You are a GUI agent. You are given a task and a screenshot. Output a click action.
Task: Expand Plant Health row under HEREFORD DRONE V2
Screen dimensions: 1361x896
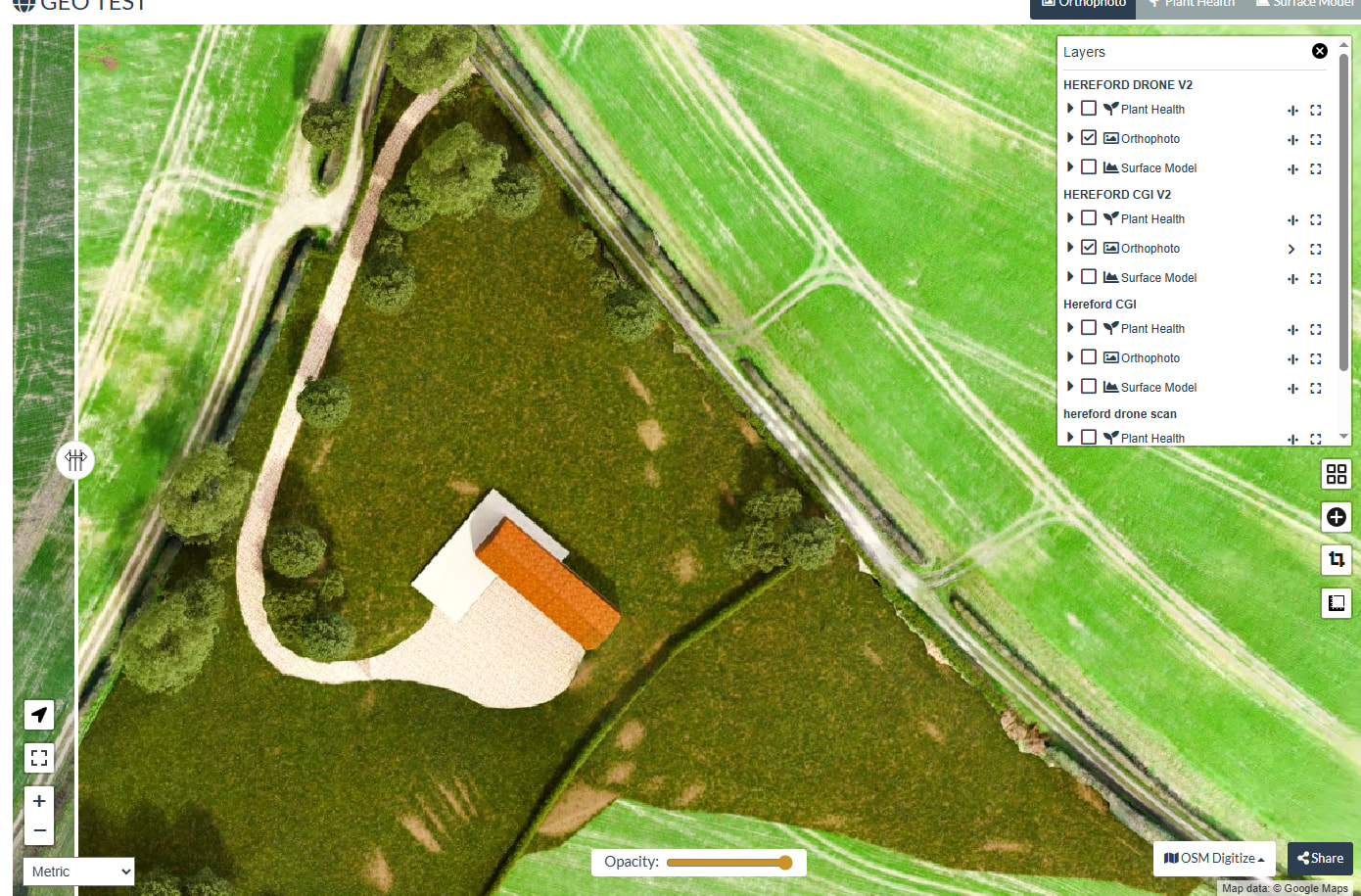tap(1070, 109)
